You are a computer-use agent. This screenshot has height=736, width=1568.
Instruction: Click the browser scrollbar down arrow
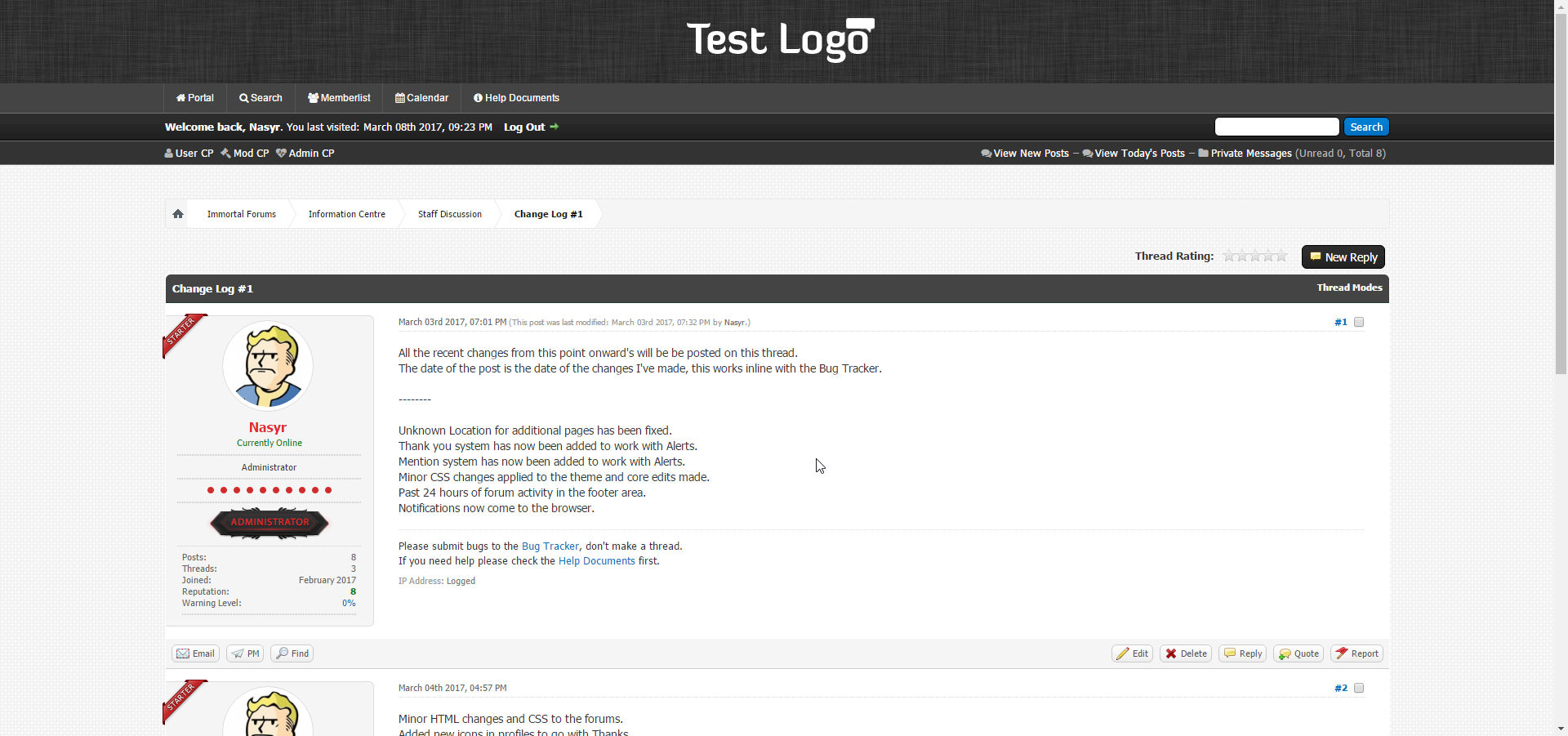point(1561,729)
